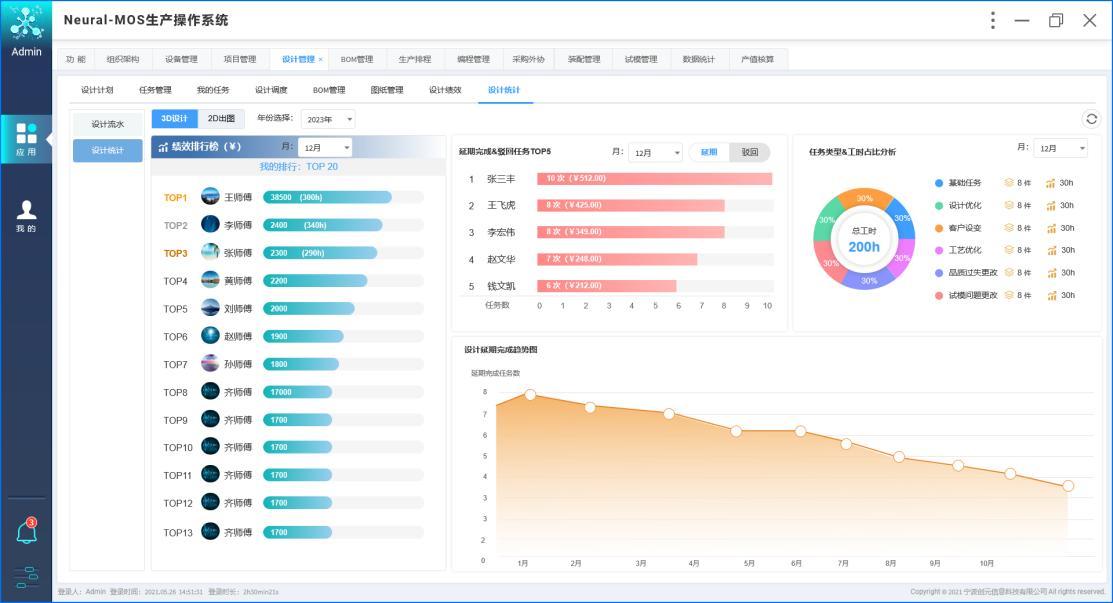This screenshot has width=1113, height=603.
Task: Toggle the TOP5 chart to 驳回
Action: (750, 153)
